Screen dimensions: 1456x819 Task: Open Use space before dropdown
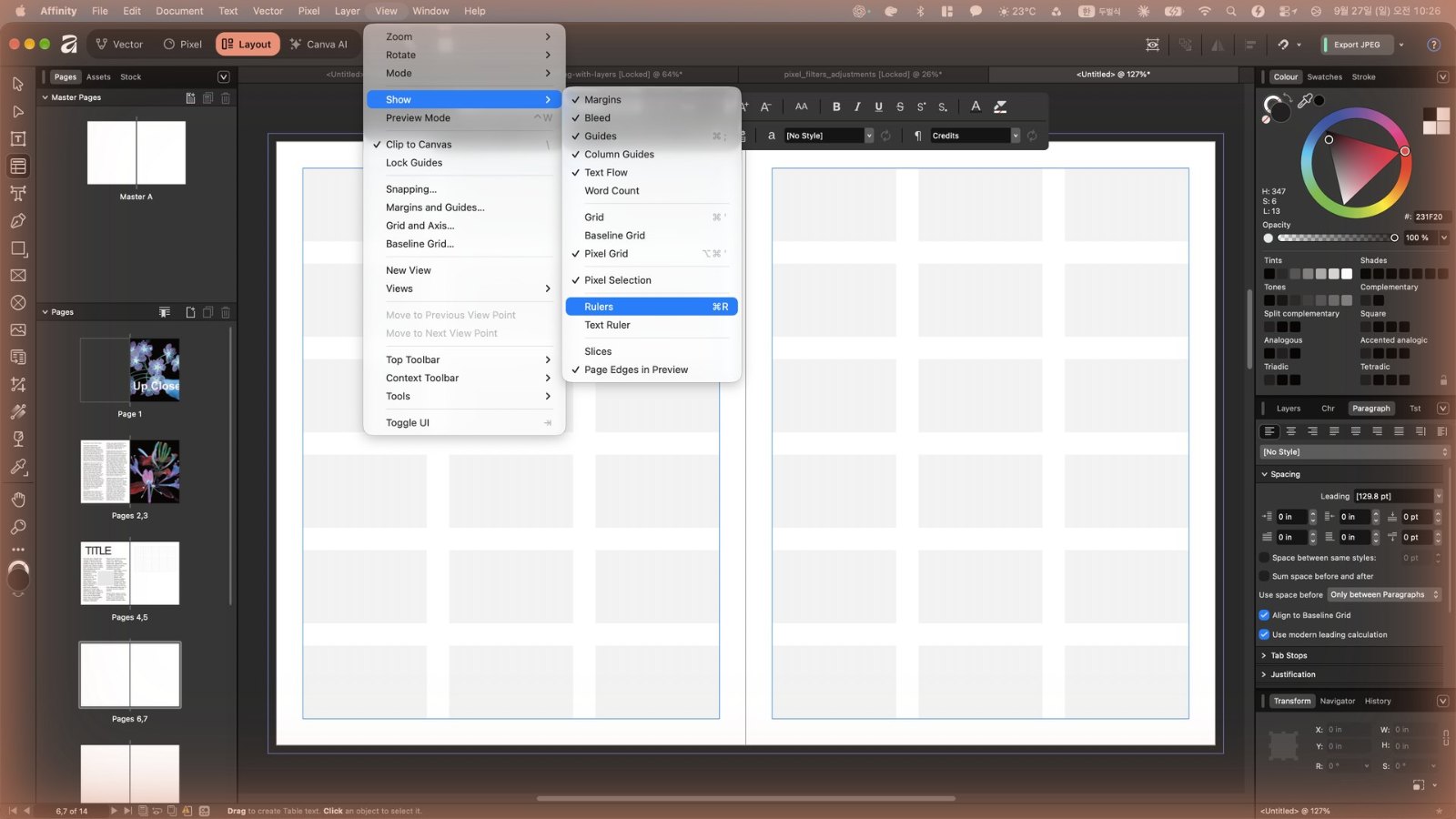click(x=1384, y=595)
